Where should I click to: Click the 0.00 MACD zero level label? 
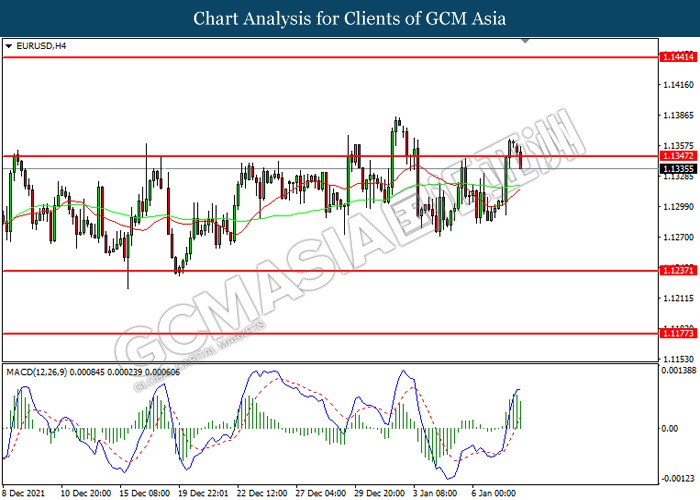click(670, 429)
